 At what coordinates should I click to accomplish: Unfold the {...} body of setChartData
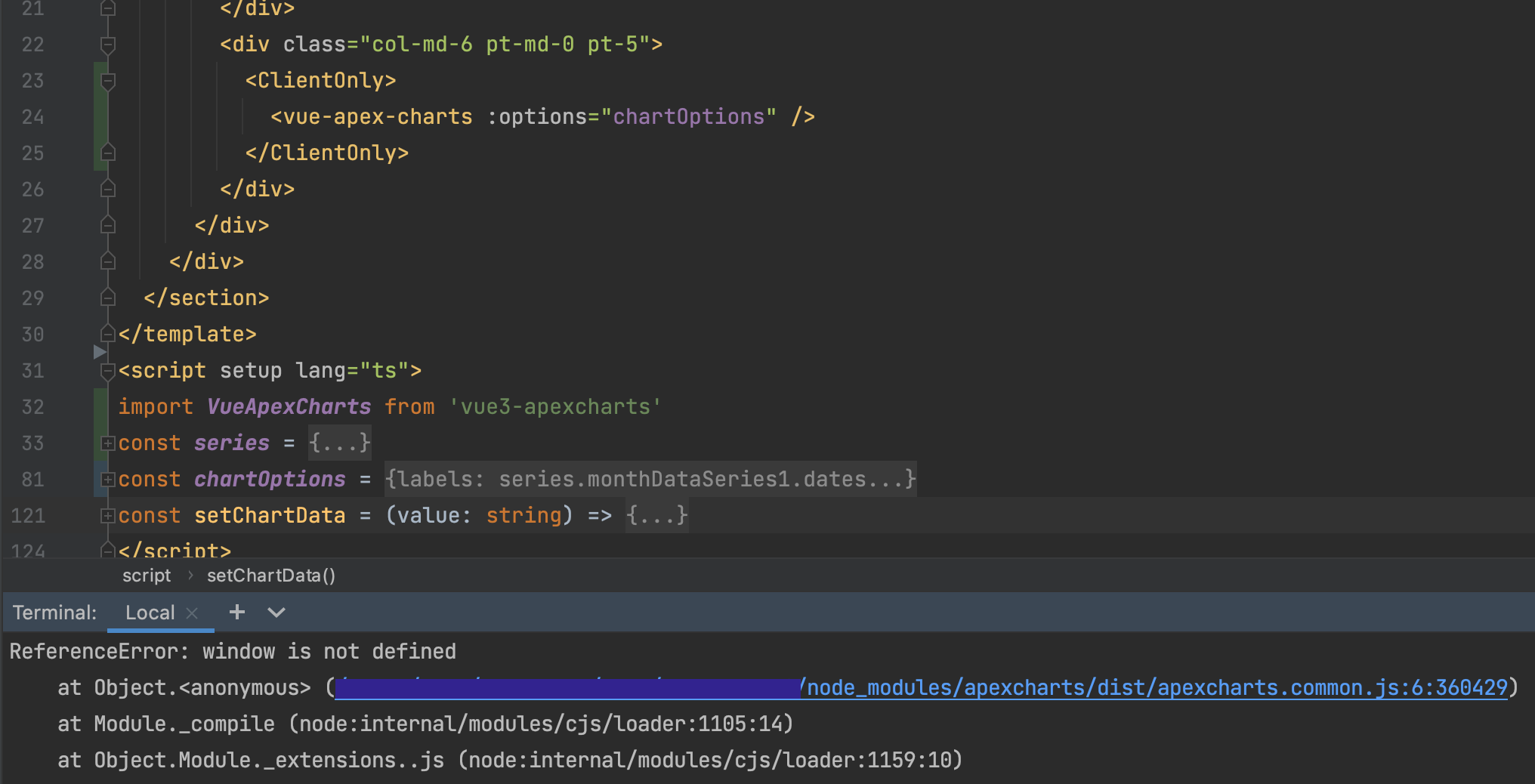tap(657, 515)
